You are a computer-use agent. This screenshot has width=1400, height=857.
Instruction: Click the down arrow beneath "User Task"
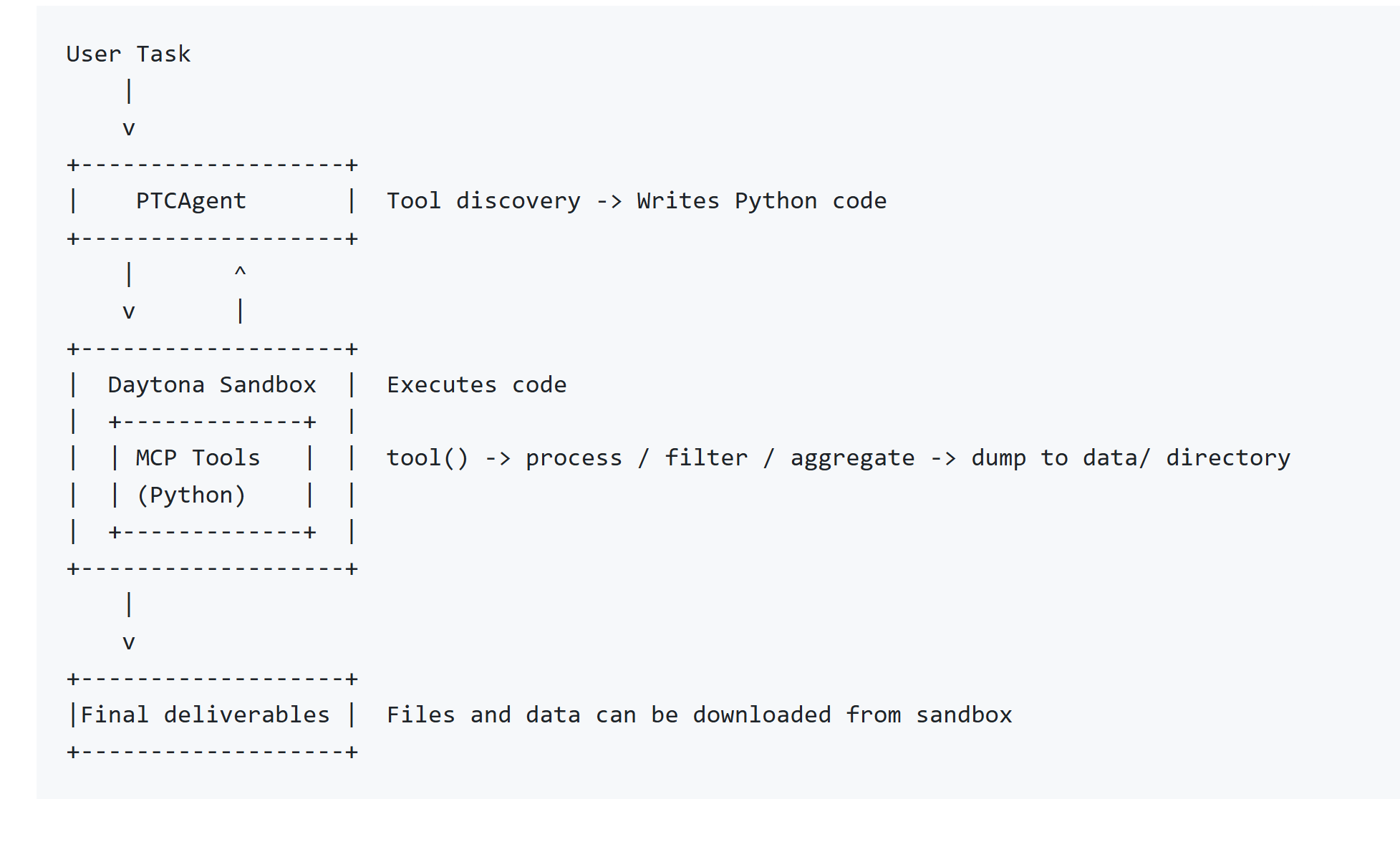(129, 129)
